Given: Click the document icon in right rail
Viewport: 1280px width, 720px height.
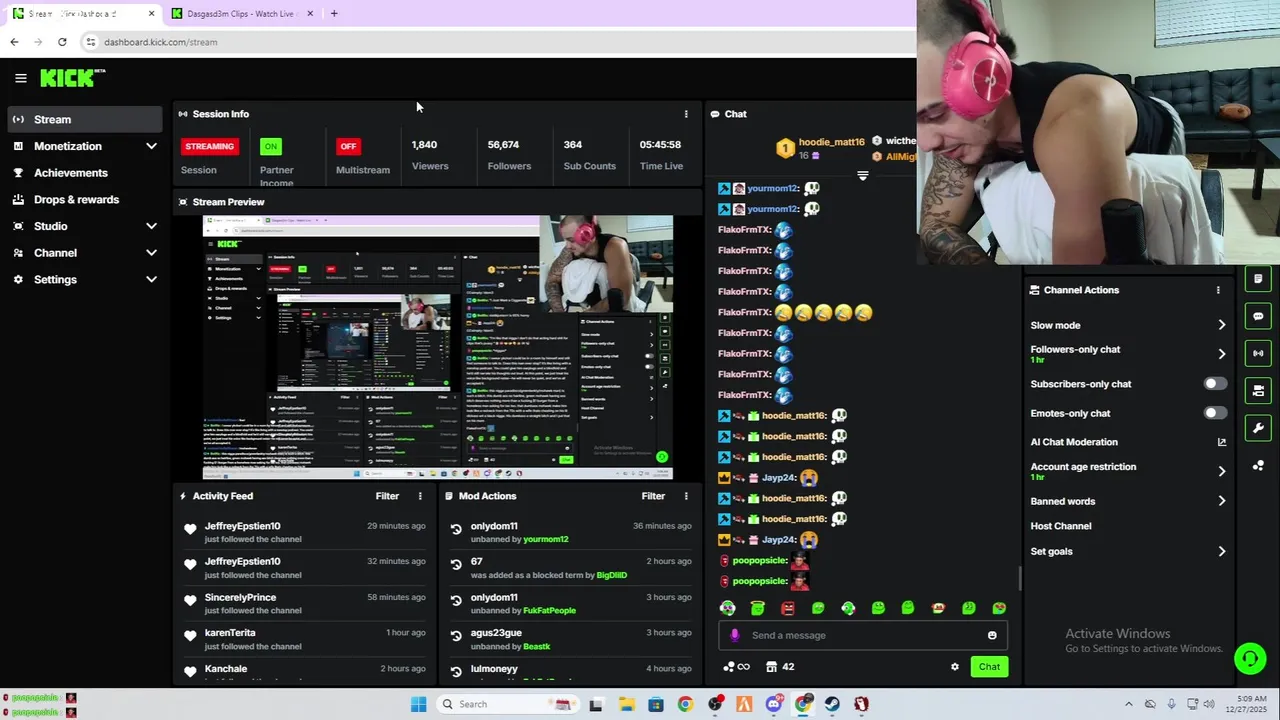Looking at the screenshot, I should tap(1258, 279).
